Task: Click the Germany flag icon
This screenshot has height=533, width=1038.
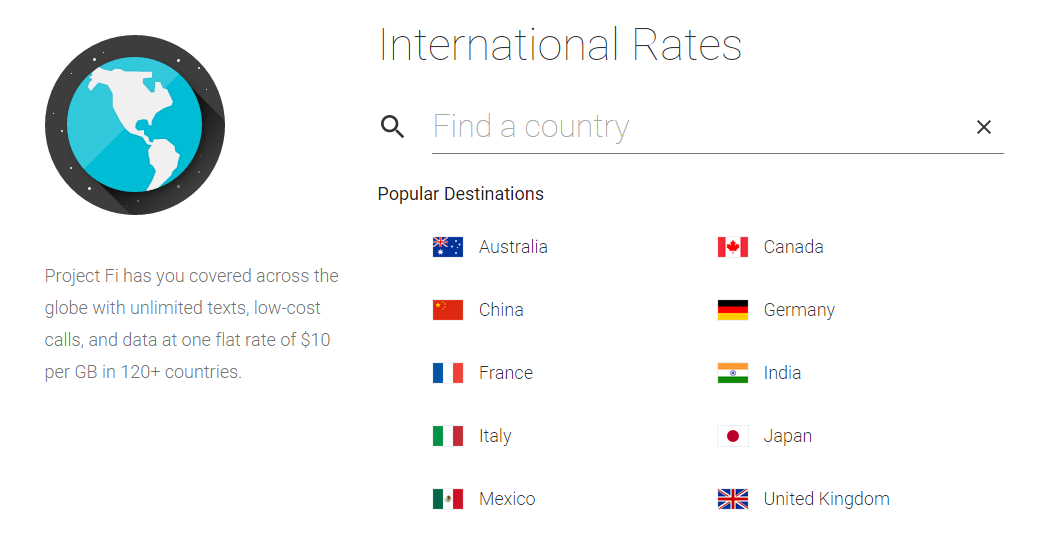Action: [733, 310]
